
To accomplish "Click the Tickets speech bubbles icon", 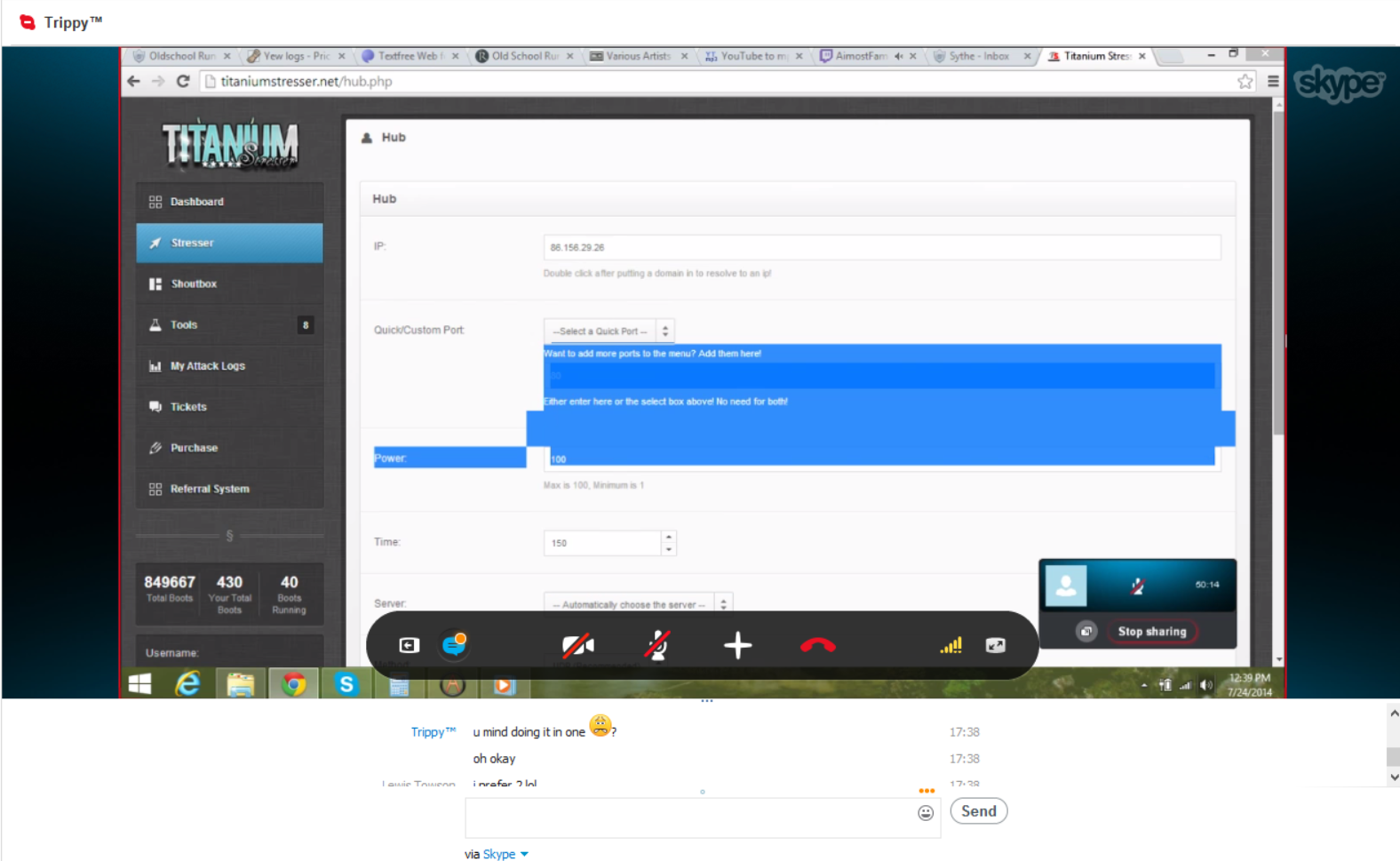I will pos(155,407).
